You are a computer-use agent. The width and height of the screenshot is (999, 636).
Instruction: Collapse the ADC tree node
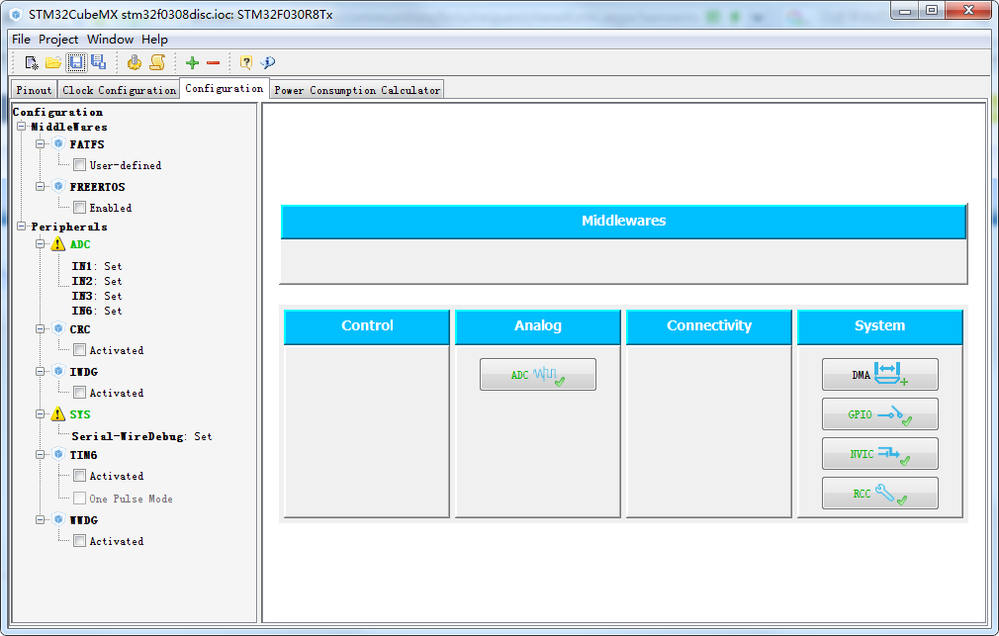tap(40, 244)
